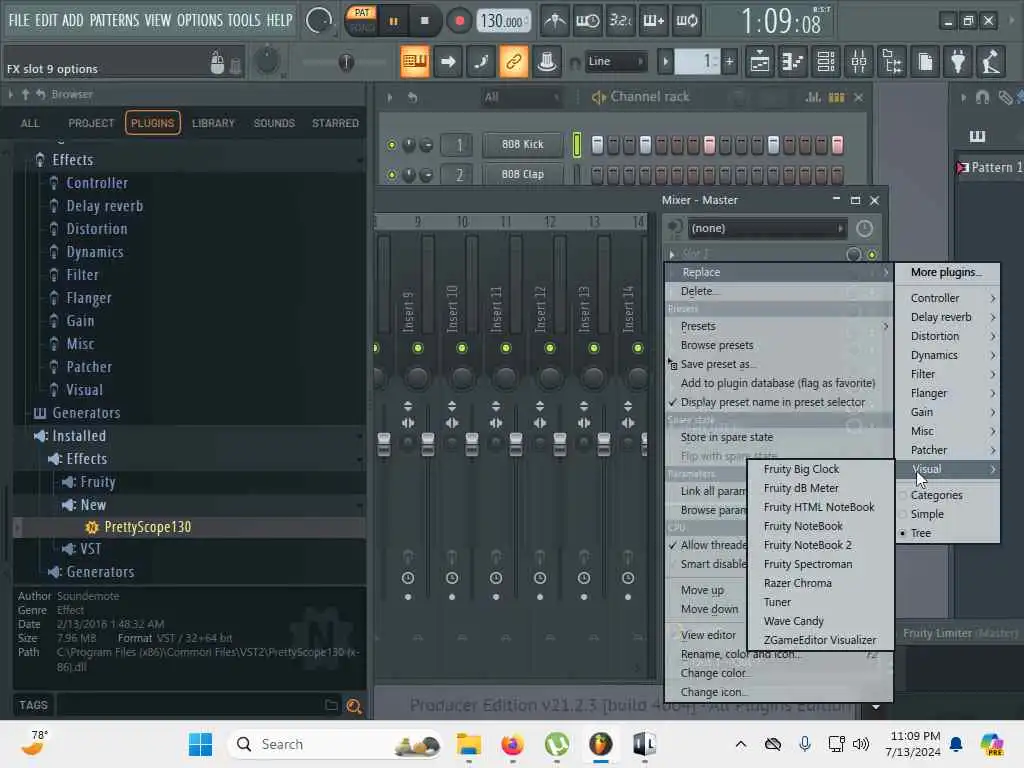The image size is (1024, 768).
Task: Toggle Insert 9 mixer track enable LED
Action: (x=418, y=348)
